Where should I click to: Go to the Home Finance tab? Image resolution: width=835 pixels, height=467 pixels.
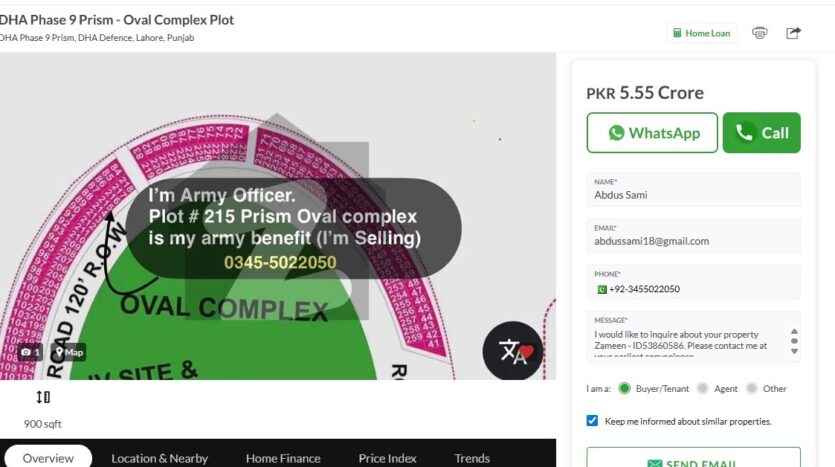tap(283, 458)
